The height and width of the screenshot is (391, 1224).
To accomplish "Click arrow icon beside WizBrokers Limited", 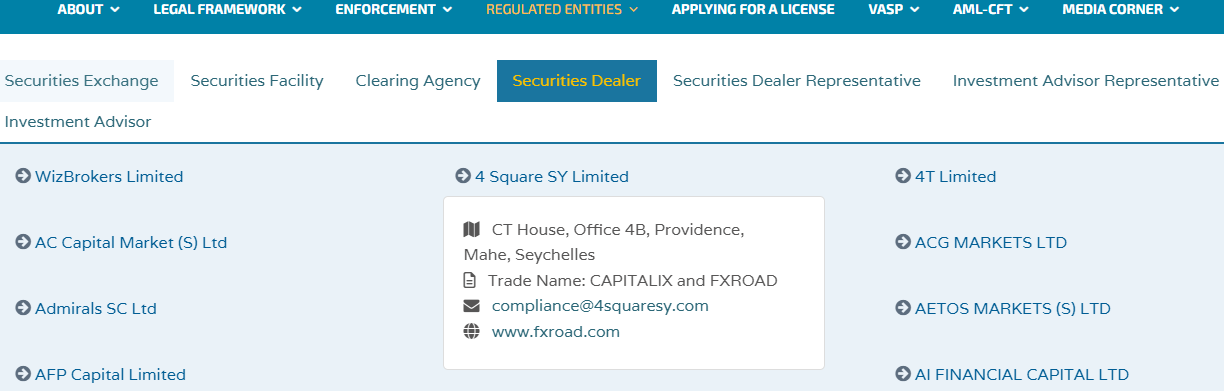I will click(x=23, y=176).
